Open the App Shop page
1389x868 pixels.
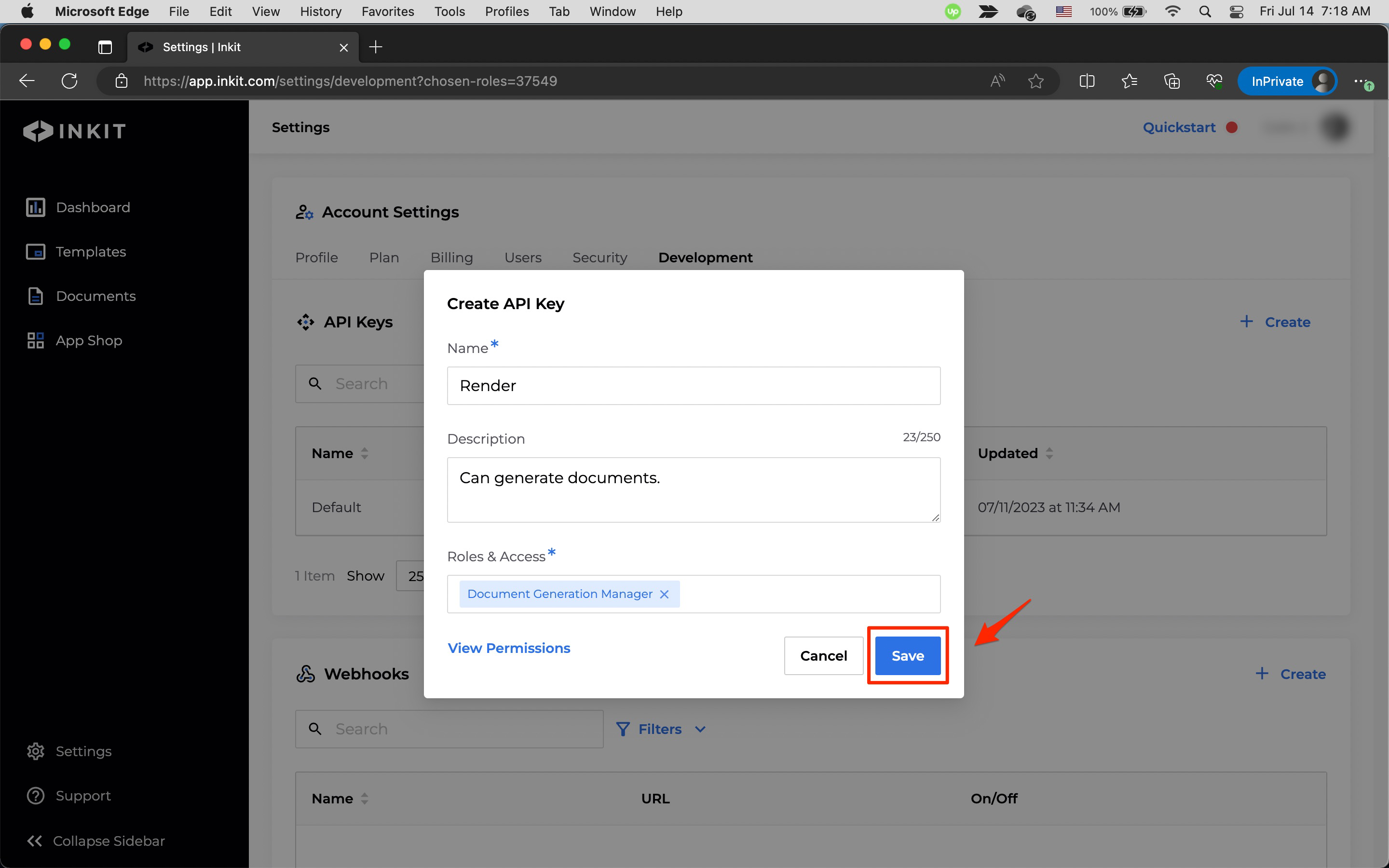[88, 340]
